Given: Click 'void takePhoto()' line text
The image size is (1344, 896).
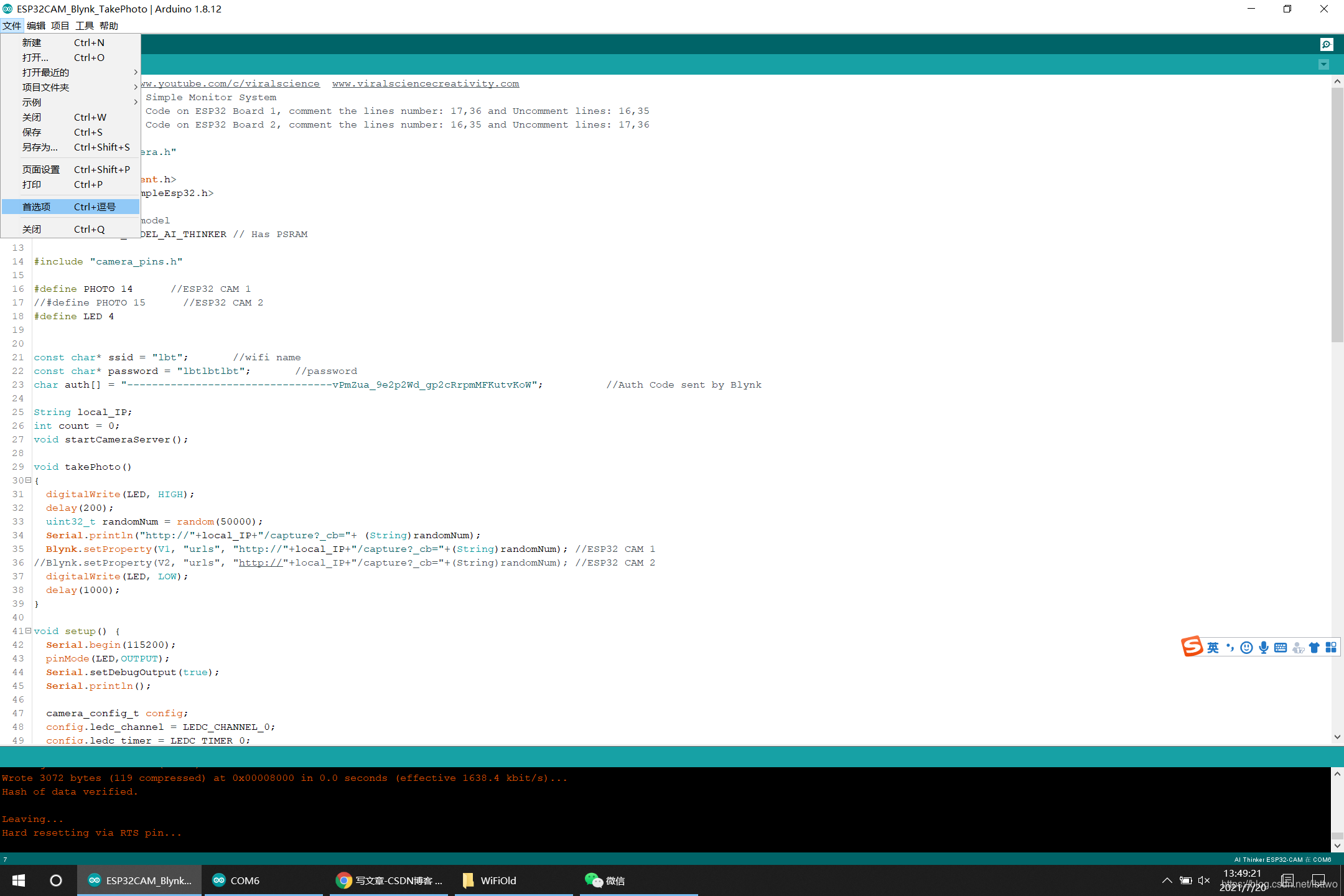Looking at the screenshot, I should click(83, 467).
